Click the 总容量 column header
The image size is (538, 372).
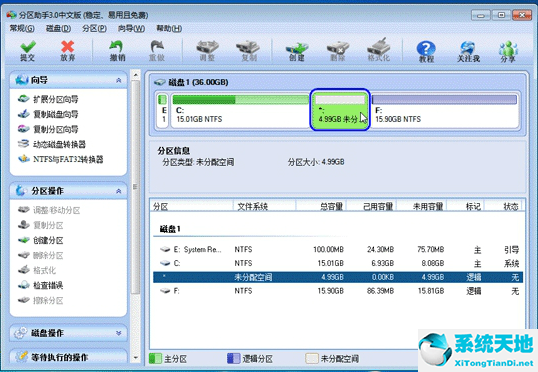(321, 206)
